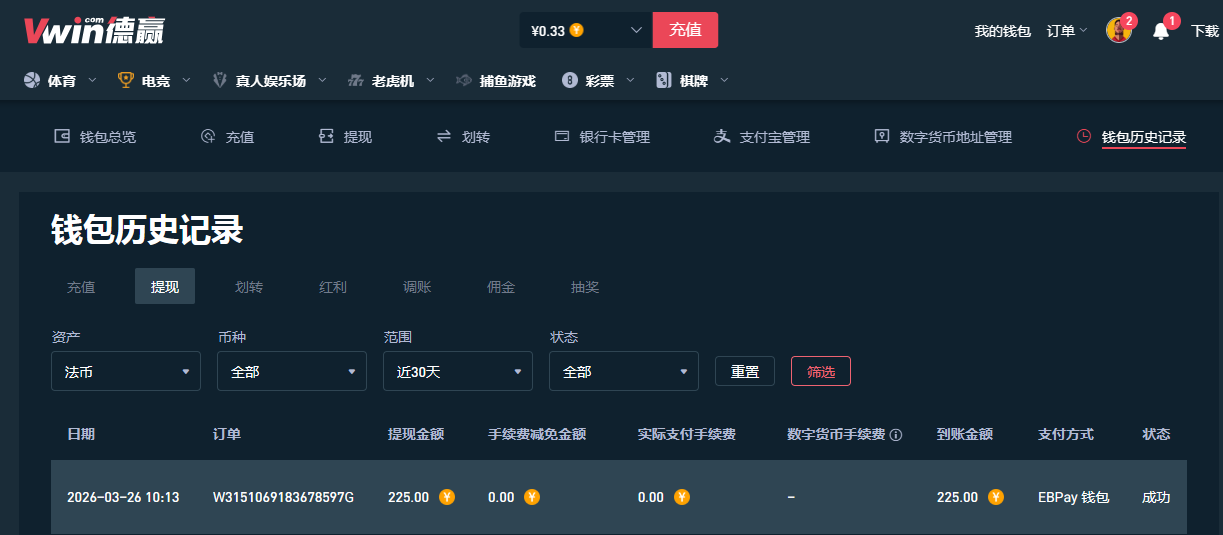
Task: Click the 重置 reset button
Action: click(x=745, y=371)
